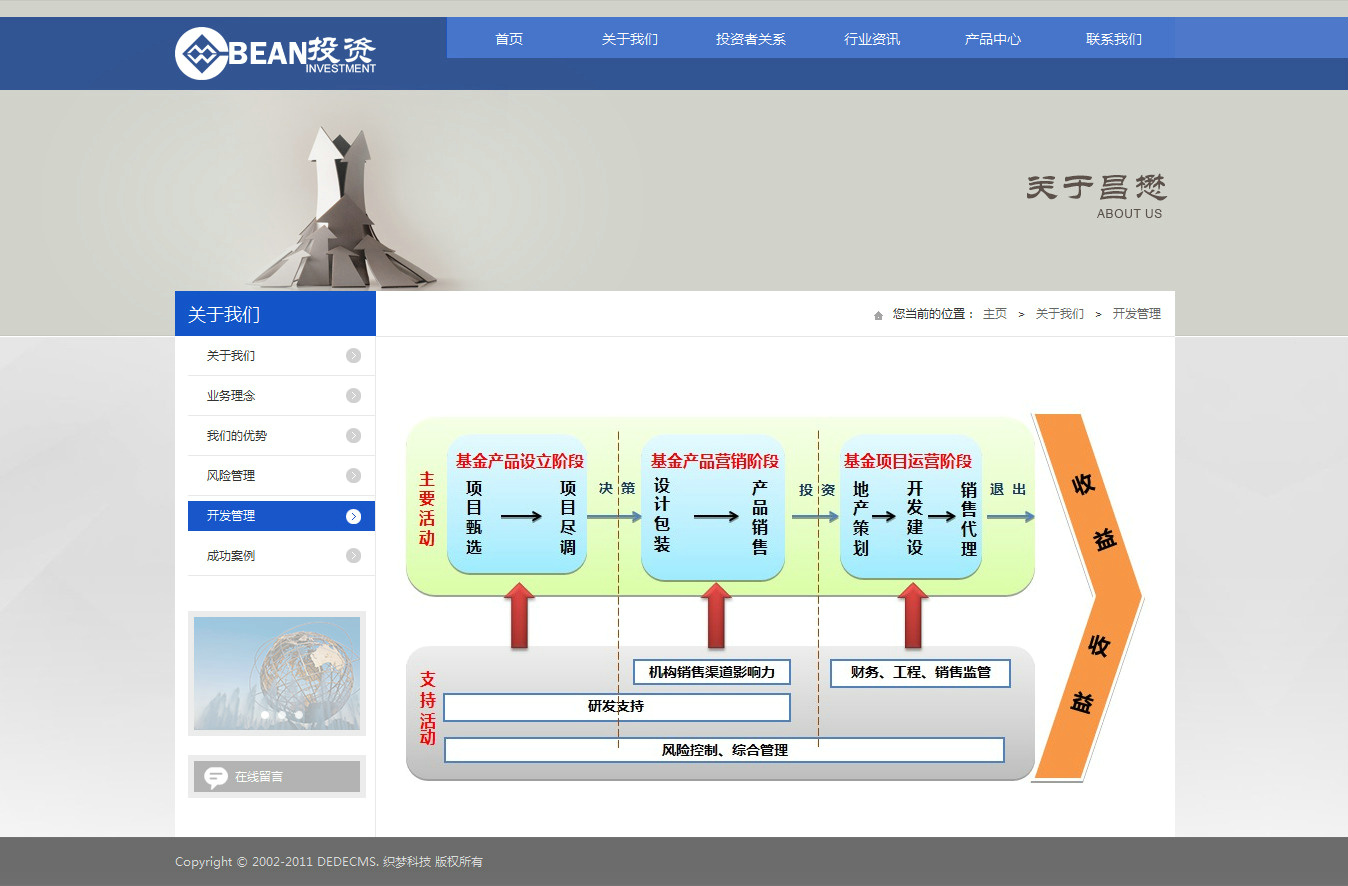Select the last carousel dot on globe image
The image size is (1348, 886).
tap(299, 715)
